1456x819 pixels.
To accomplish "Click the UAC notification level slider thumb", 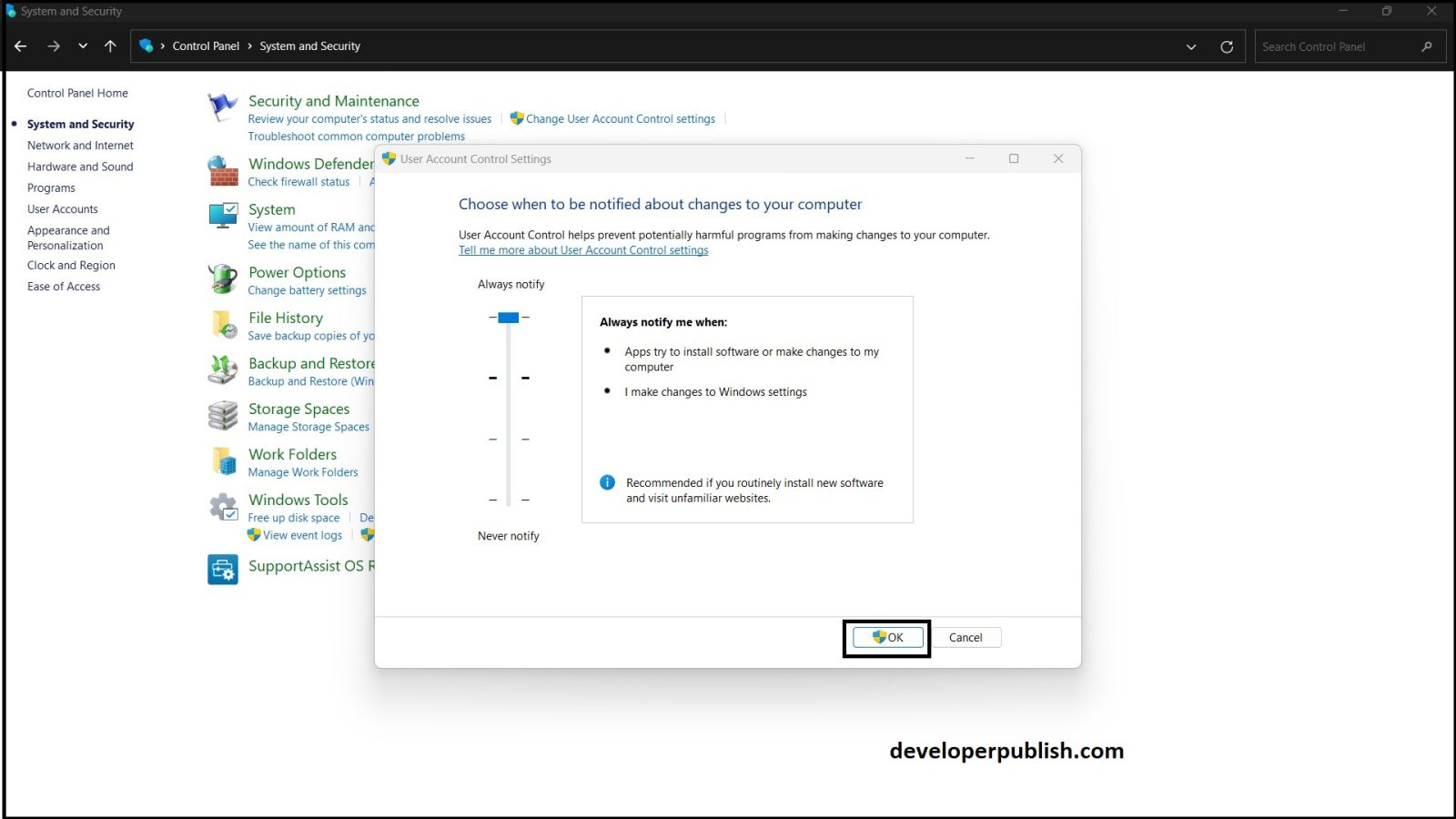I will point(509,318).
